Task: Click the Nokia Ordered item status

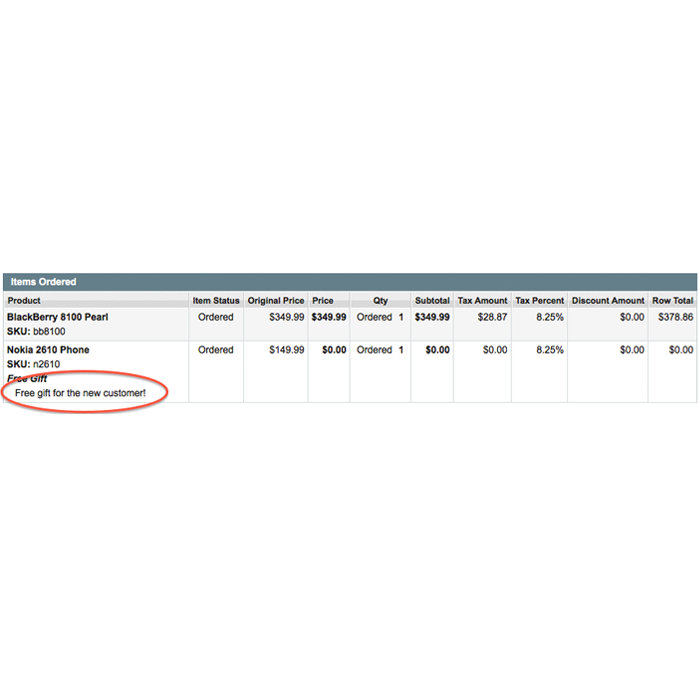Action: (x=216, y=350)
